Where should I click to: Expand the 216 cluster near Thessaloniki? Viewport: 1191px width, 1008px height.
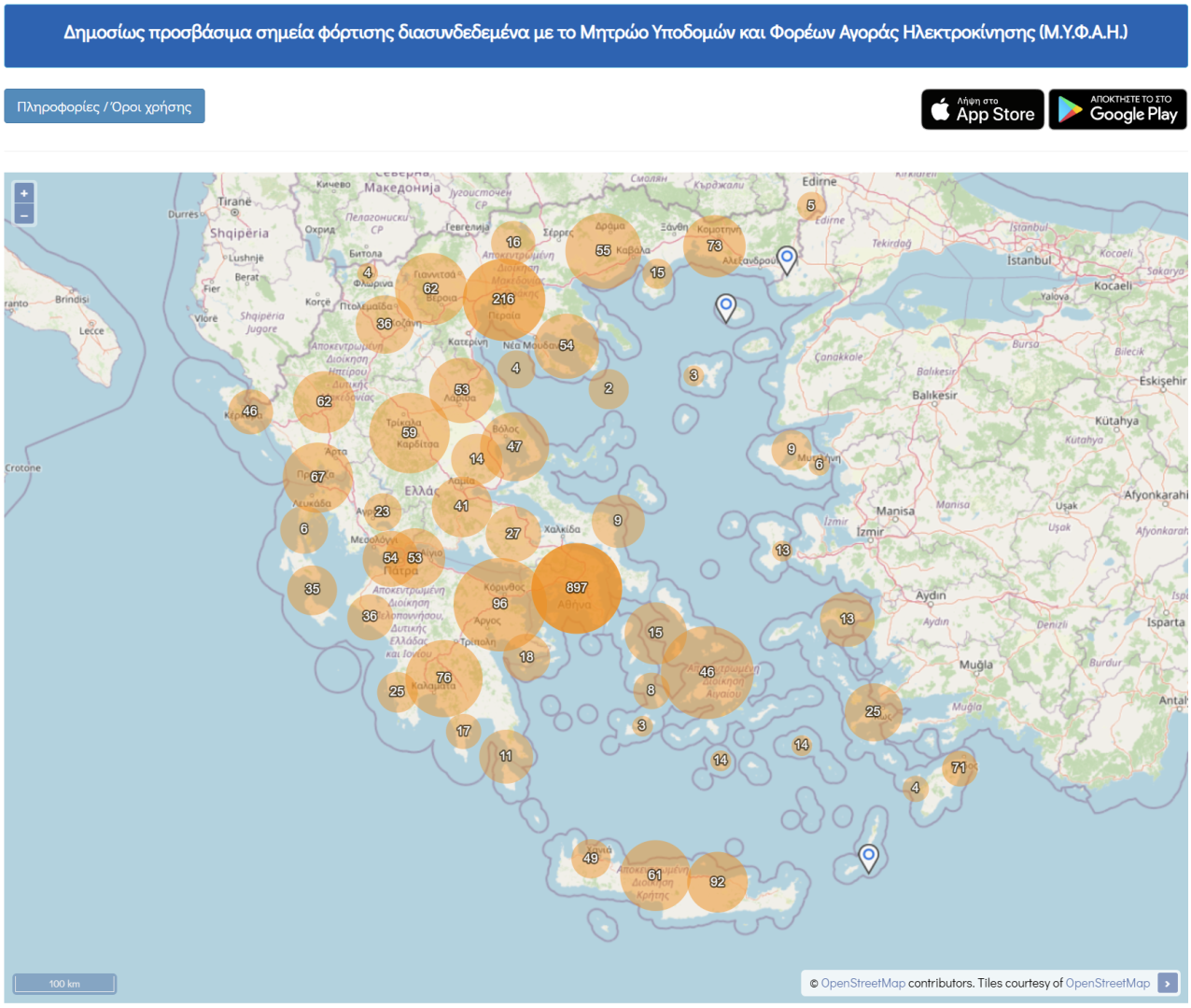click(503, 299)
